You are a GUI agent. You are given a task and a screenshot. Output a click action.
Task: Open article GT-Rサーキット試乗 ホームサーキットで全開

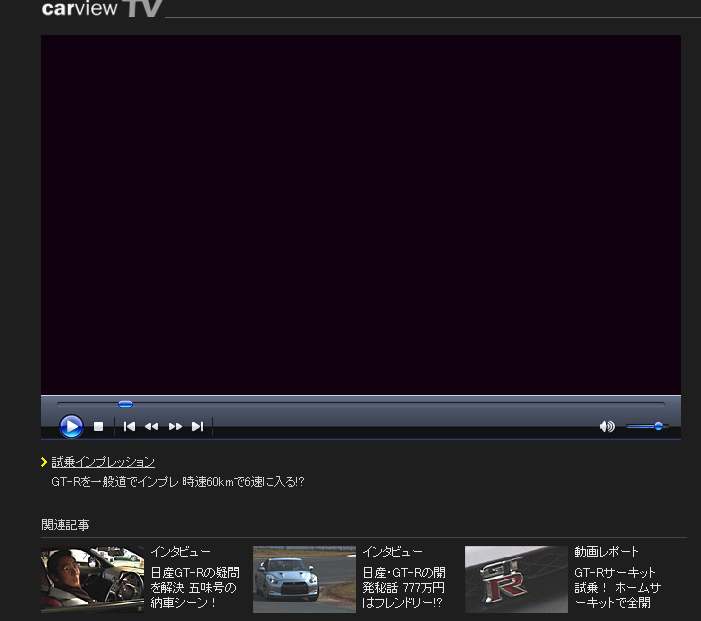point(617,587)
